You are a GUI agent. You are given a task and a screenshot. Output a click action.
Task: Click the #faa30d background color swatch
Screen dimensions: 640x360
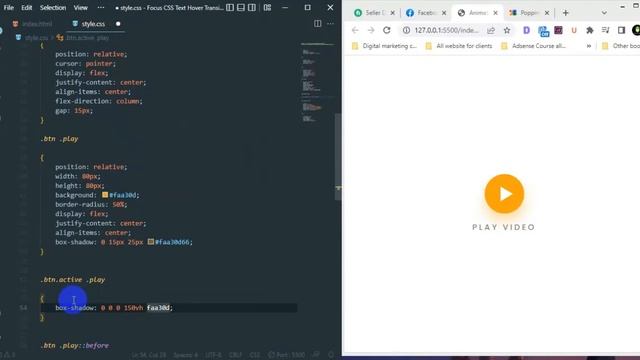coord(105,195)
